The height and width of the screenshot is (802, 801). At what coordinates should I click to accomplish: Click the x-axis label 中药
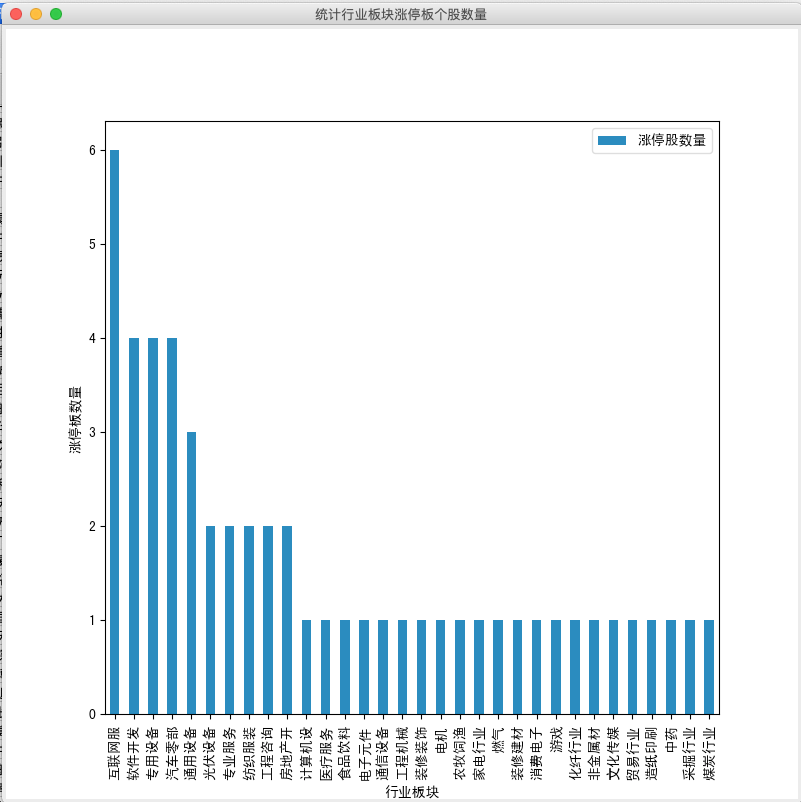pos(671,740)
